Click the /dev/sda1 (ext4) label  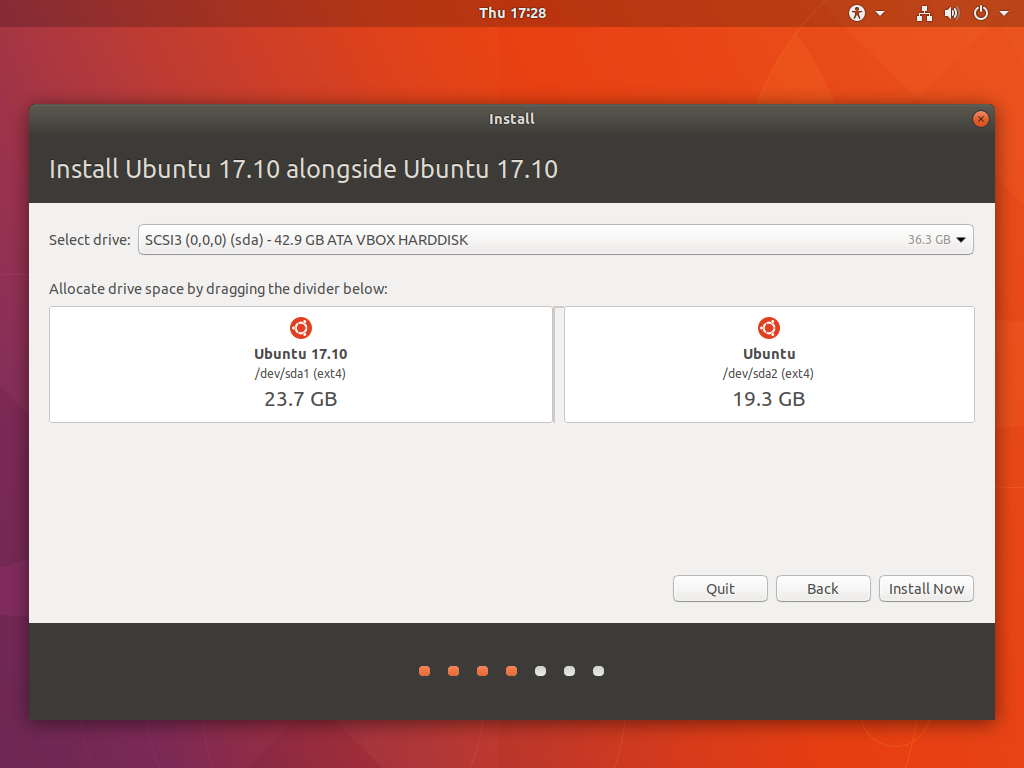[x=300, y=374]
